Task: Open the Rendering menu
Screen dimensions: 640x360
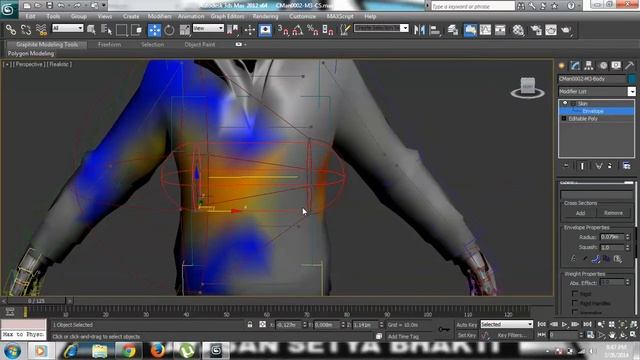Action: tap(265, 16)
